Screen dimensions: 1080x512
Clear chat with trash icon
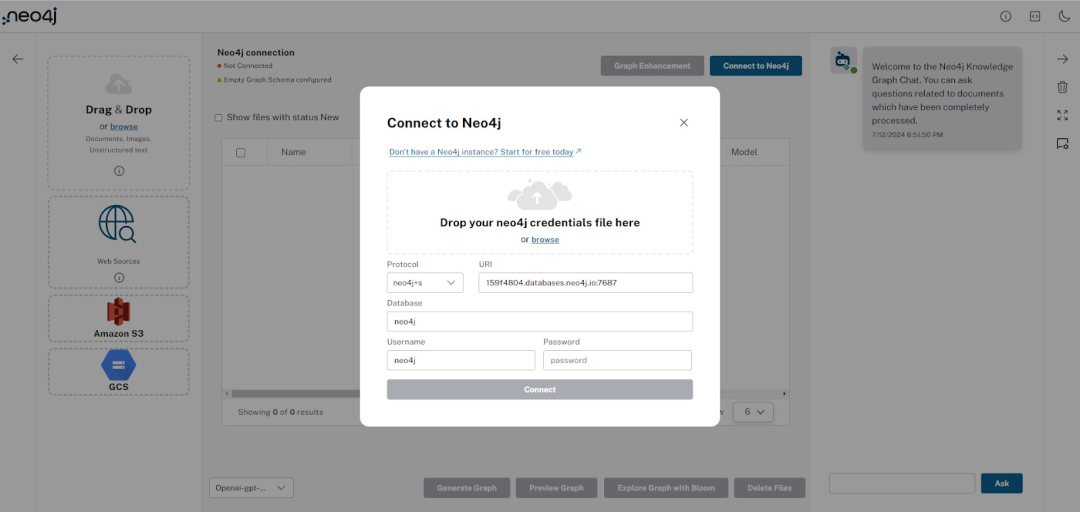[1062, 87]
